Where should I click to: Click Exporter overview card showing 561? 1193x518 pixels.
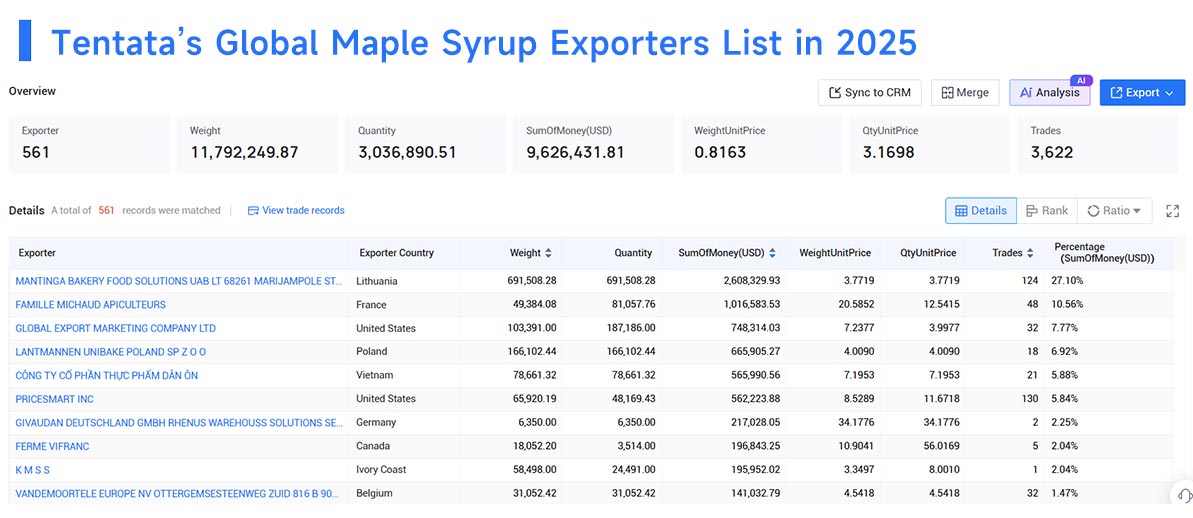89,144
